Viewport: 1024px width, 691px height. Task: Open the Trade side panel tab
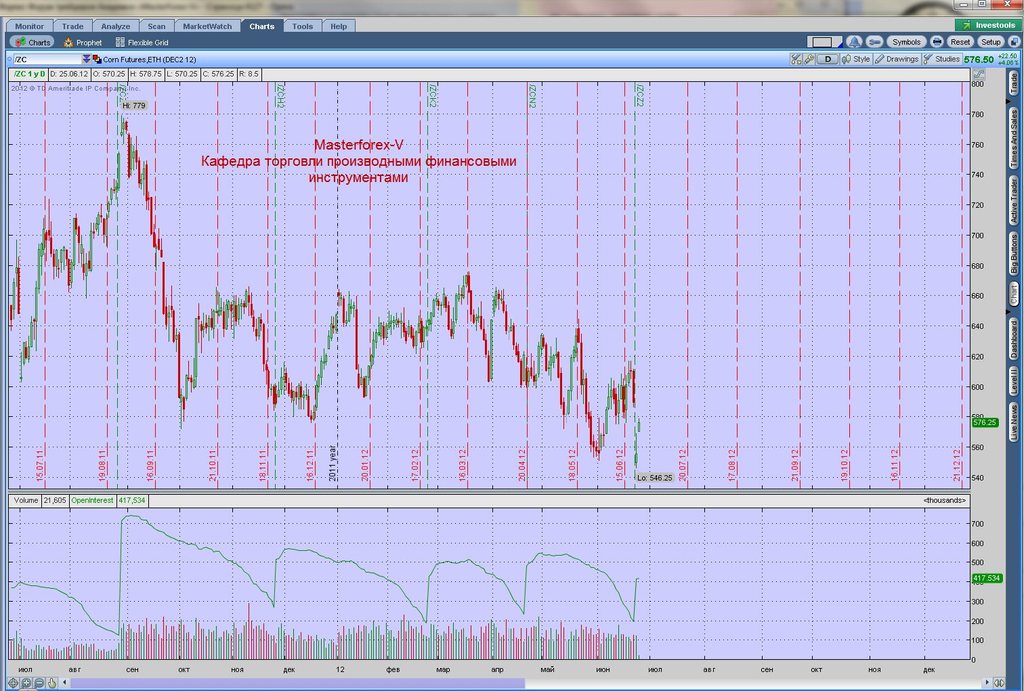1014,84
